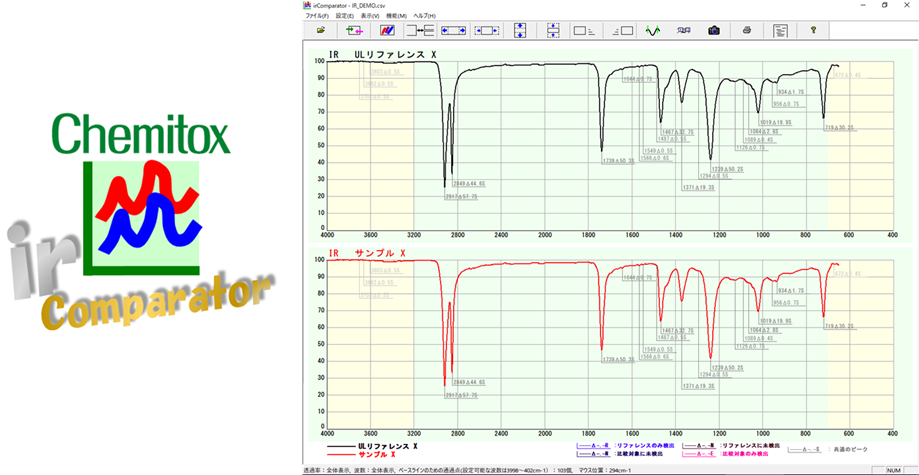Select the 956 peak label in sample chart

pyautogui.click(x=787, y=303)
